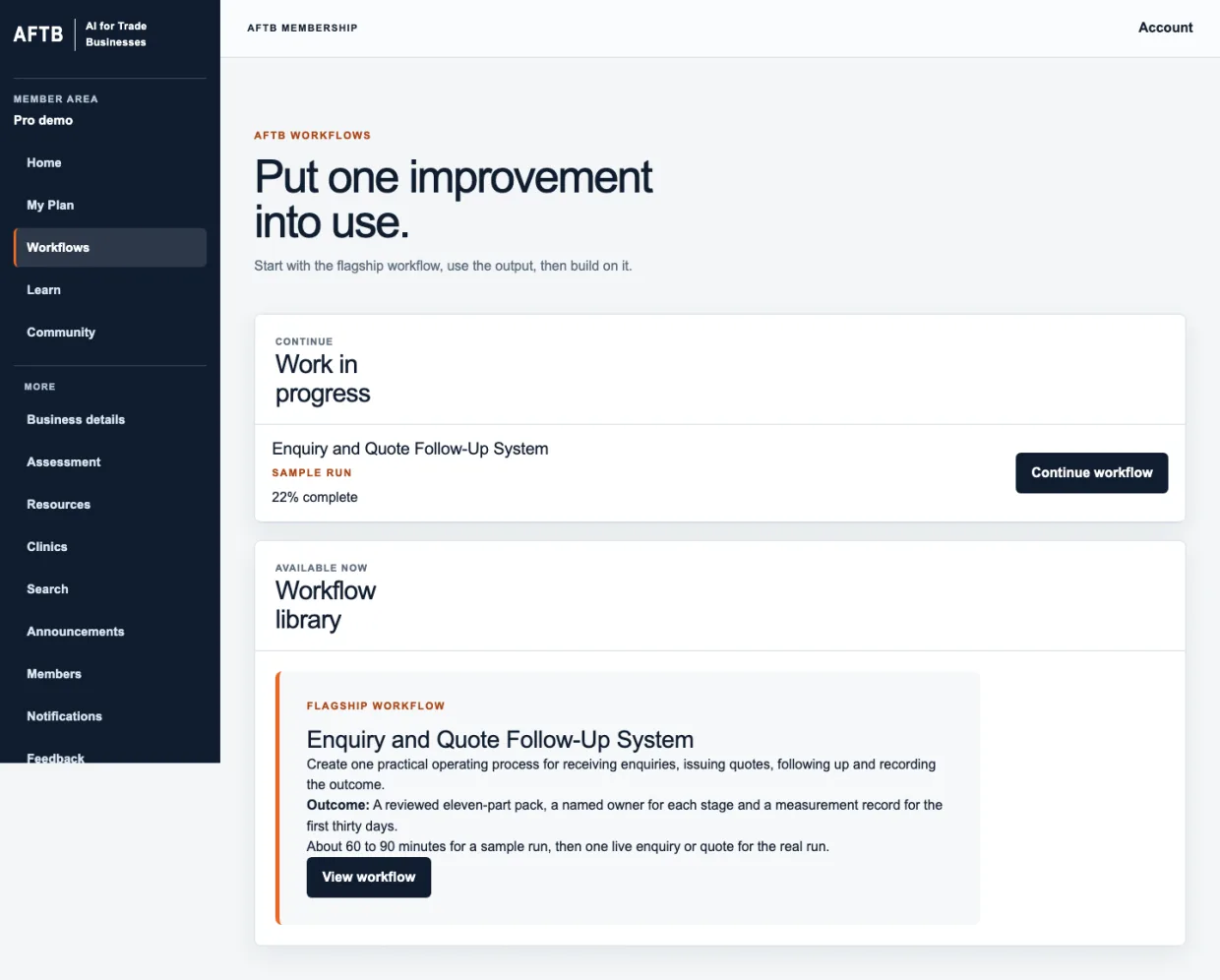Screen dimensions: 1220x980
Task: Open Business details in the sidebar
Action: click(110, 420)
